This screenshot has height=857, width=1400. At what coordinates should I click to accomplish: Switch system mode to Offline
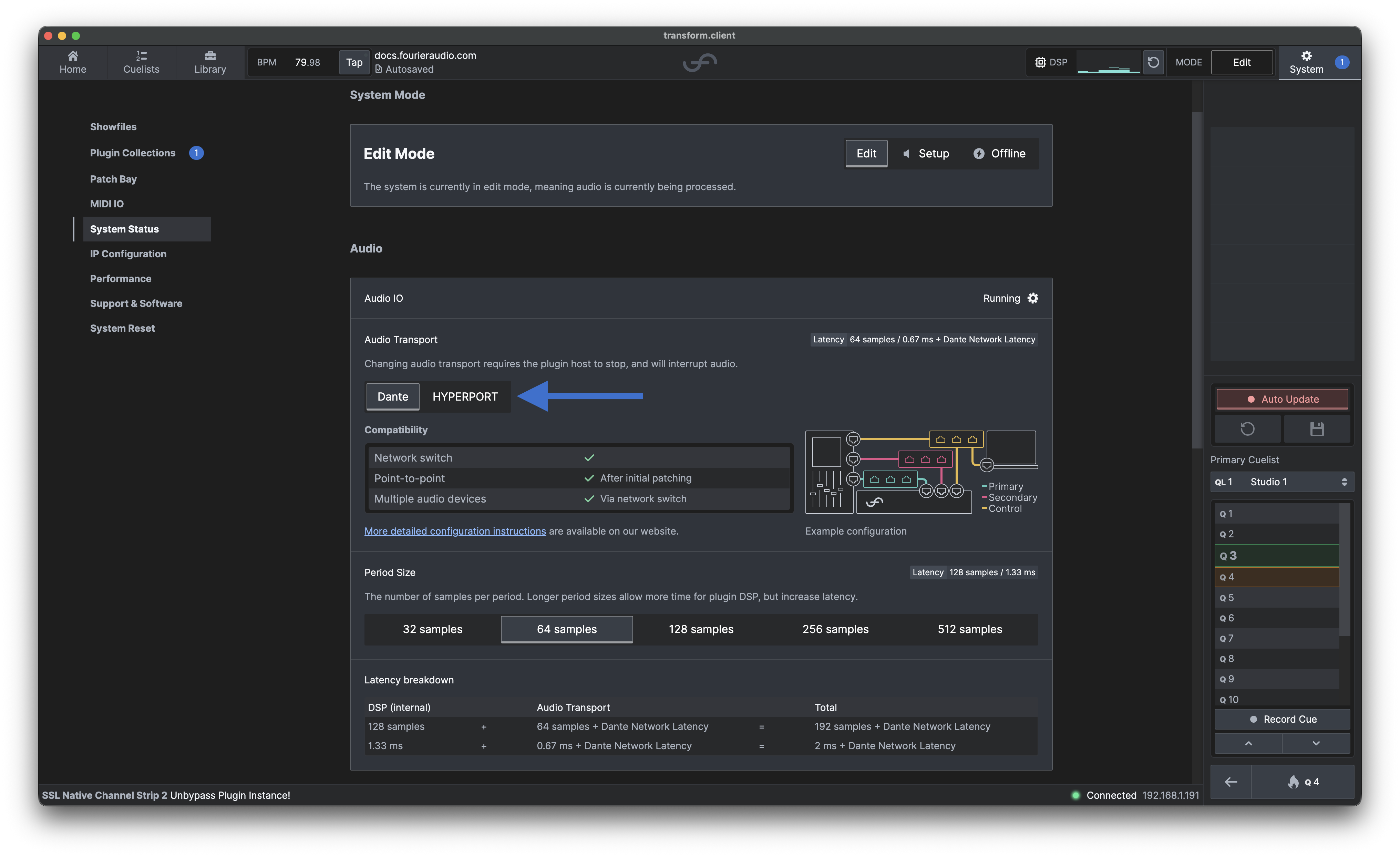tap(999, 153)
